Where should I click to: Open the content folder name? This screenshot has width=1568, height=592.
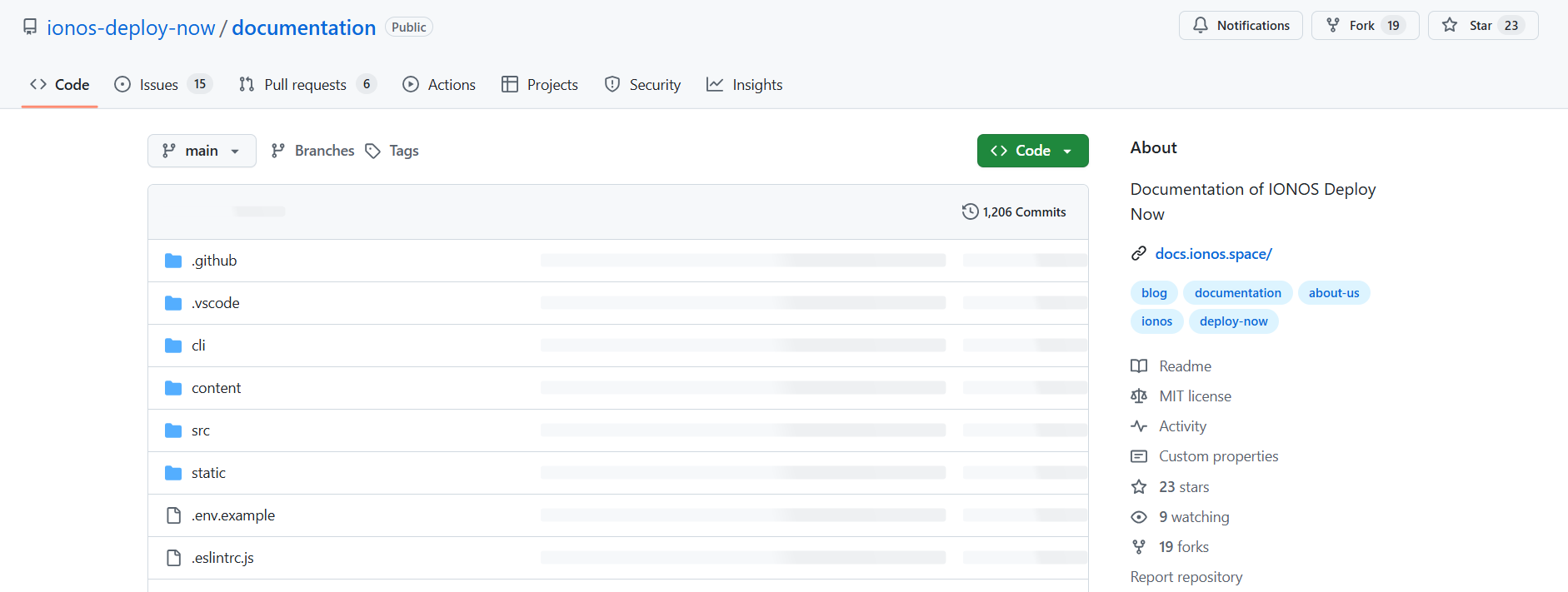[217, 388]
